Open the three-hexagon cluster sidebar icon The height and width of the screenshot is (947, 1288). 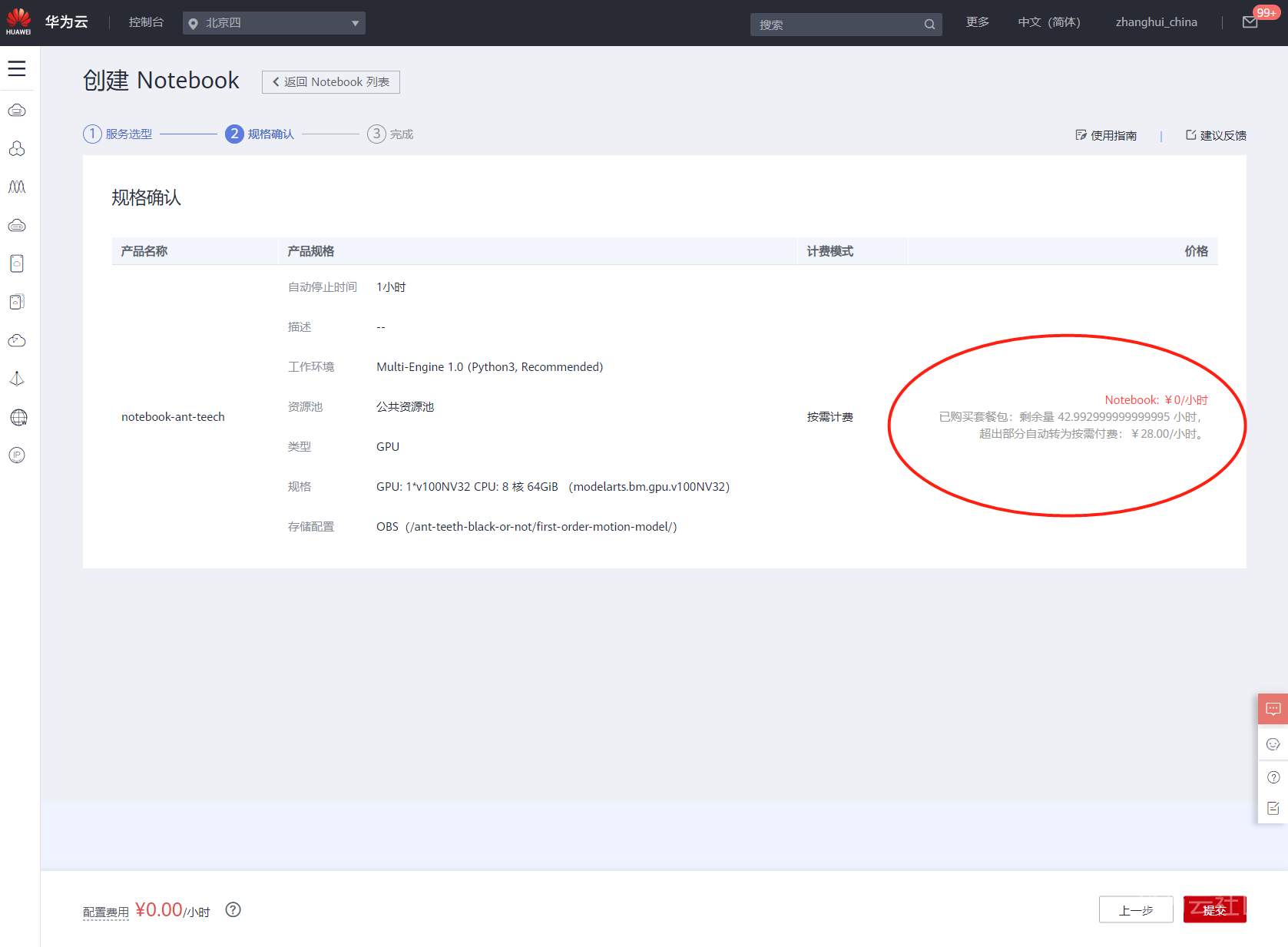tap(17, 148)
